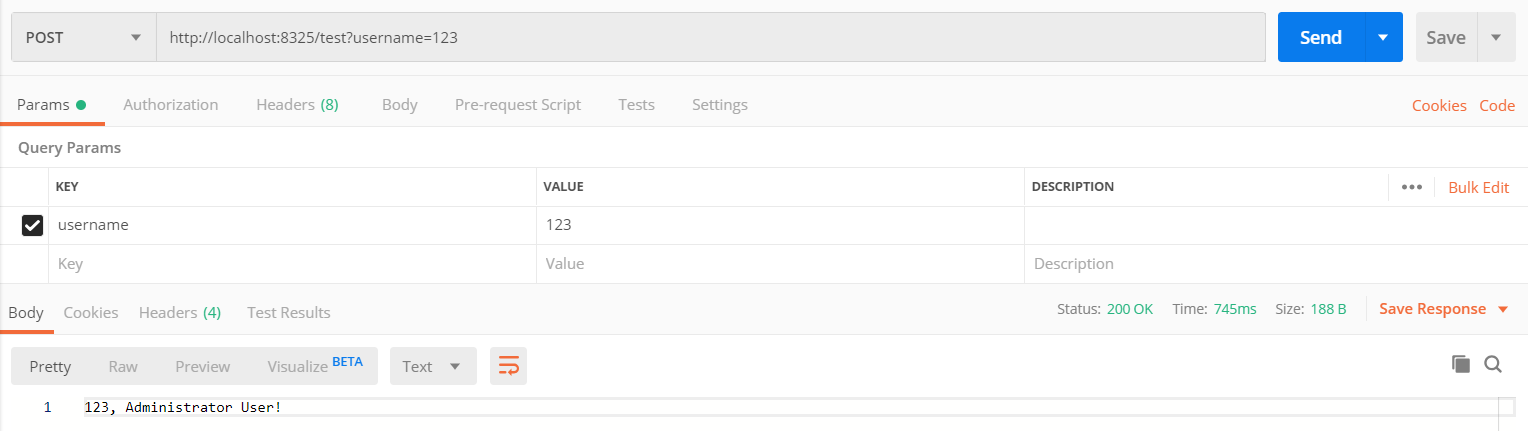Open the Save Response dropdown
The image size is (1532, 431).
[x=1443, y=309]
